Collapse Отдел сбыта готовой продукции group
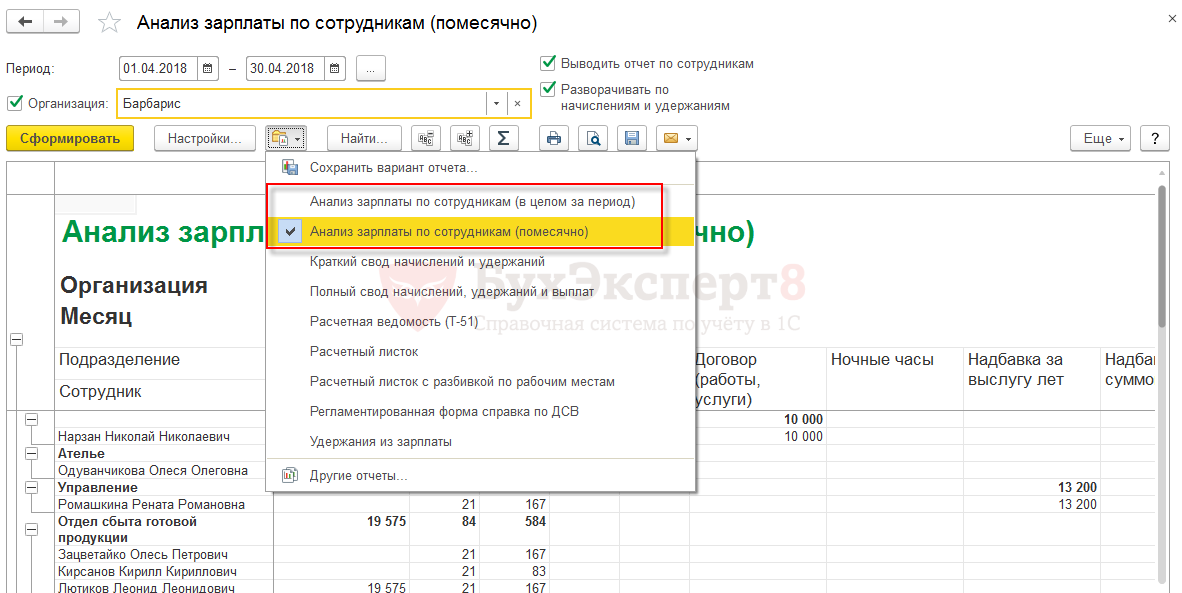 [x=32, y=530]
